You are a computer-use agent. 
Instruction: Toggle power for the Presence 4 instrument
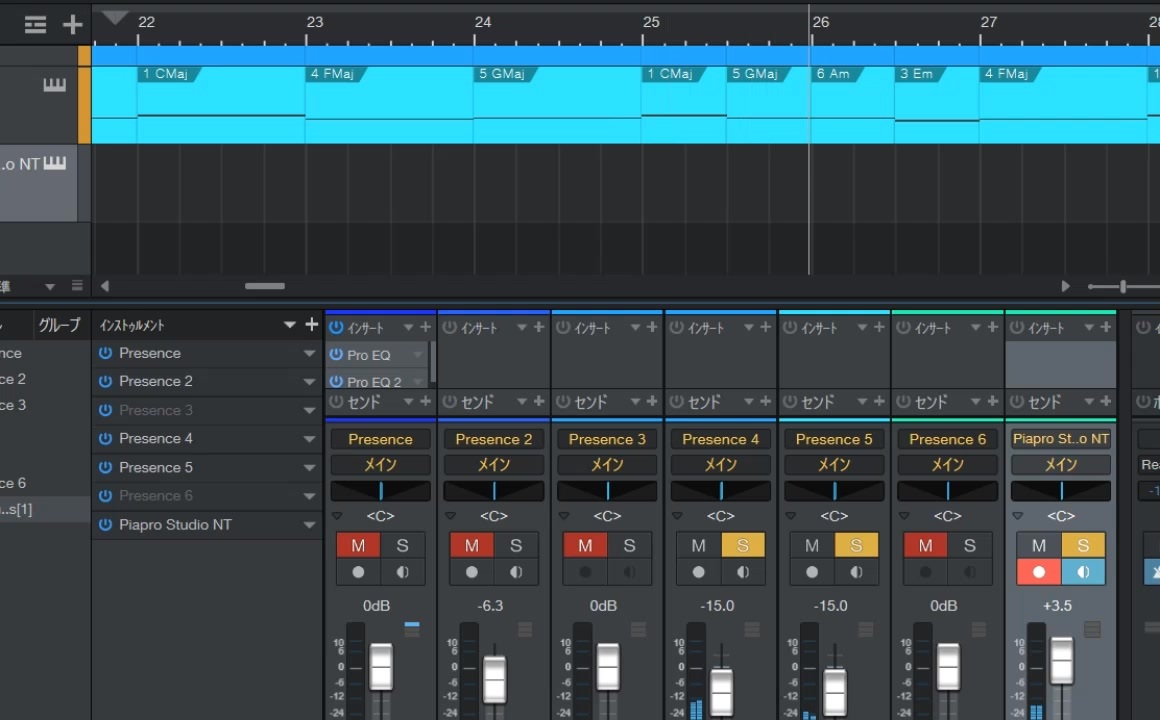(105, 438)
